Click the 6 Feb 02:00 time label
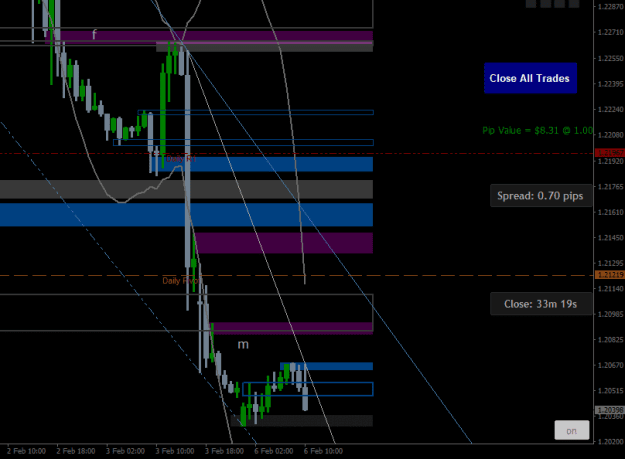 (274, 451)
